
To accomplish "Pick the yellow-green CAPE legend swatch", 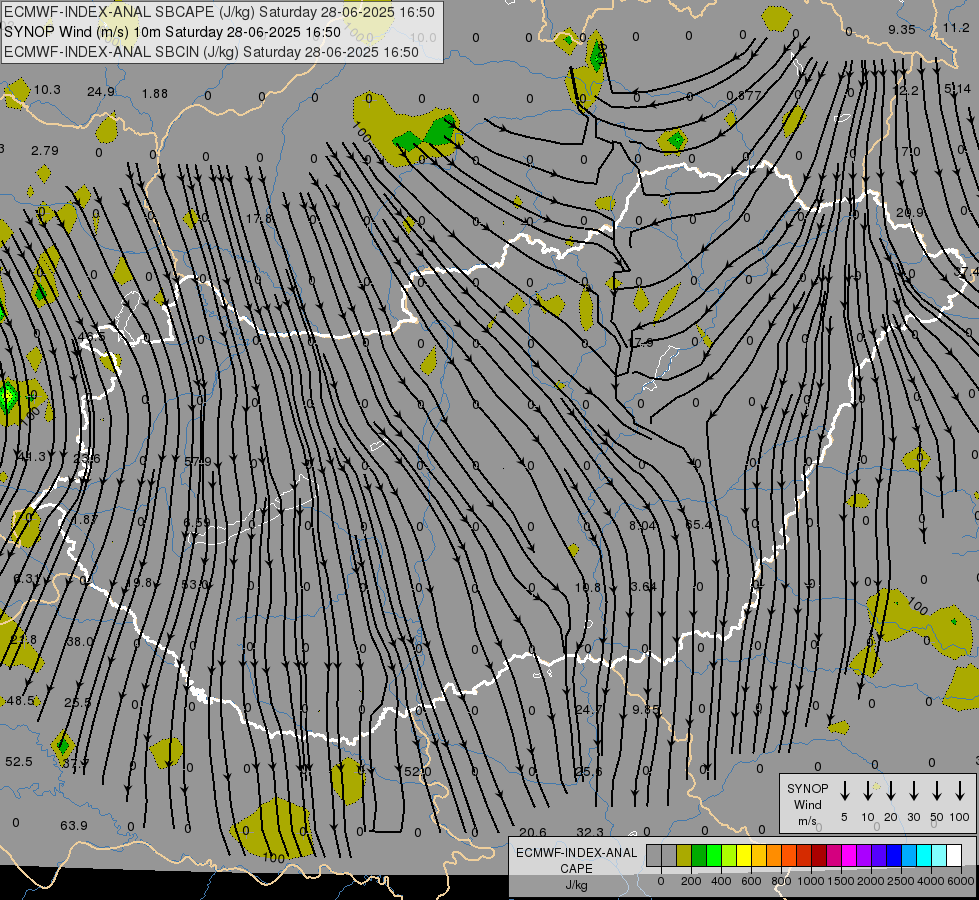I will pyautogui.click(x=729, y=855).
